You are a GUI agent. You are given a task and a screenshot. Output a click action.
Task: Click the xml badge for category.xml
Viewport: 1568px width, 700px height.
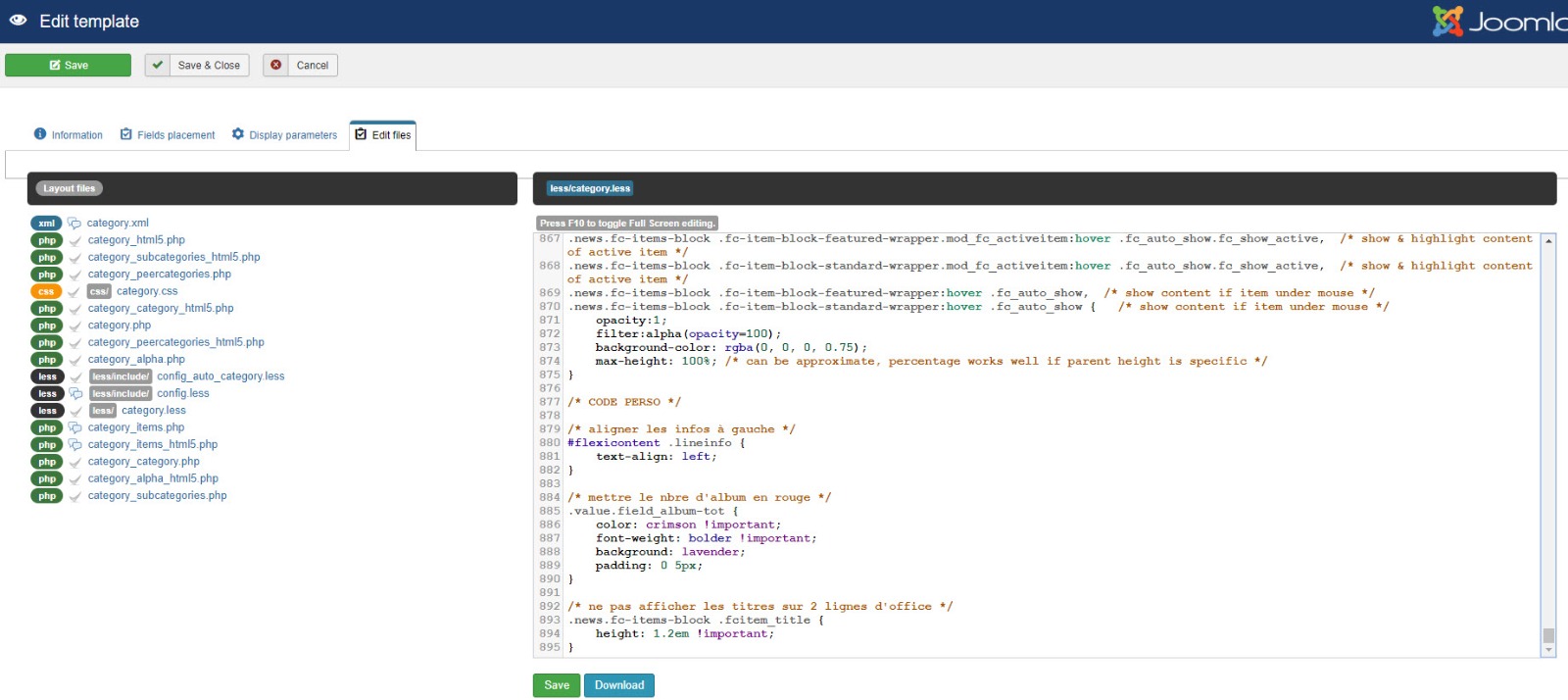tap(46, 224)
